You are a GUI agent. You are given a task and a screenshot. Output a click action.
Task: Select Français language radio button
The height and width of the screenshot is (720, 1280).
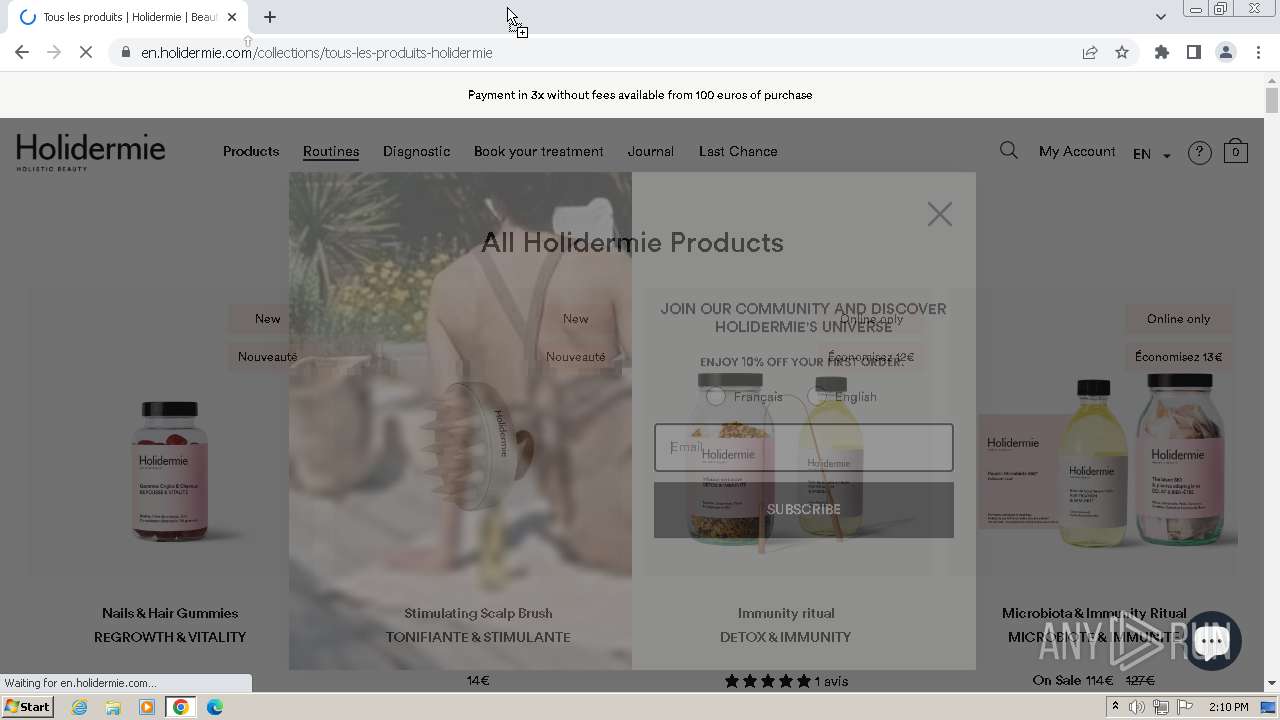(x=715, y=397)
